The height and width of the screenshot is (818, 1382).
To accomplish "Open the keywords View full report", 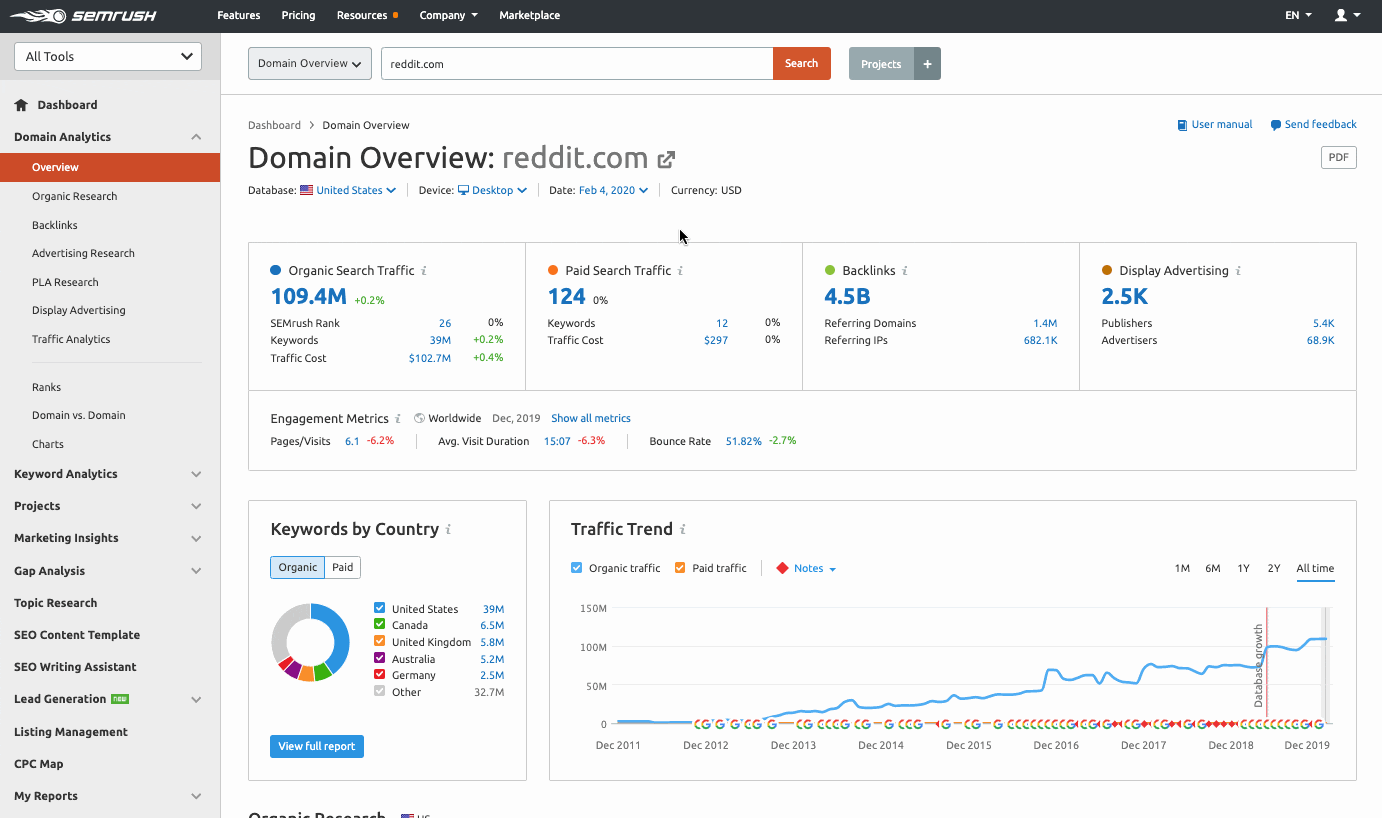I will [x=316, y=745].
